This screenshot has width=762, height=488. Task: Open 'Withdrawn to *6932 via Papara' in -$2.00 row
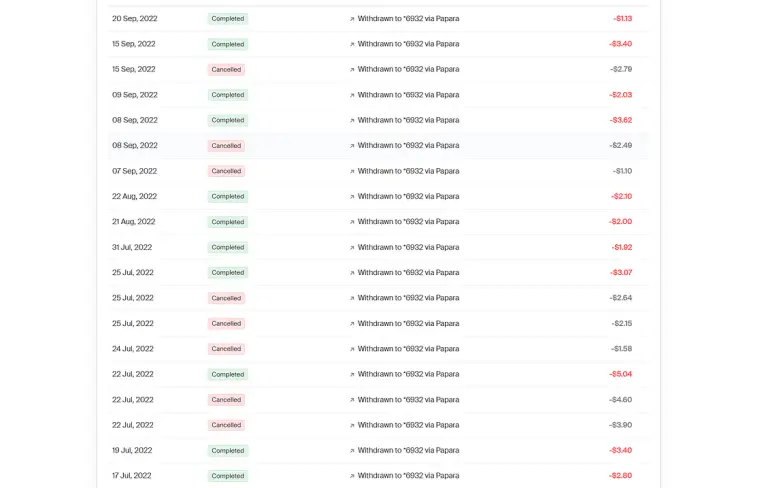[x=408, y=222]
